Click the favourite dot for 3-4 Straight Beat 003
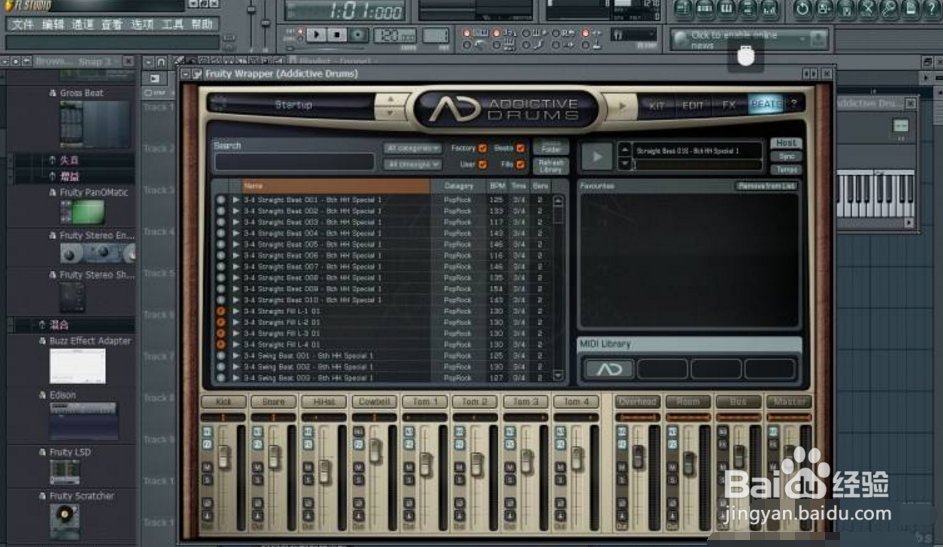Viewport: 943px width, 547px height. pos(221,222)
